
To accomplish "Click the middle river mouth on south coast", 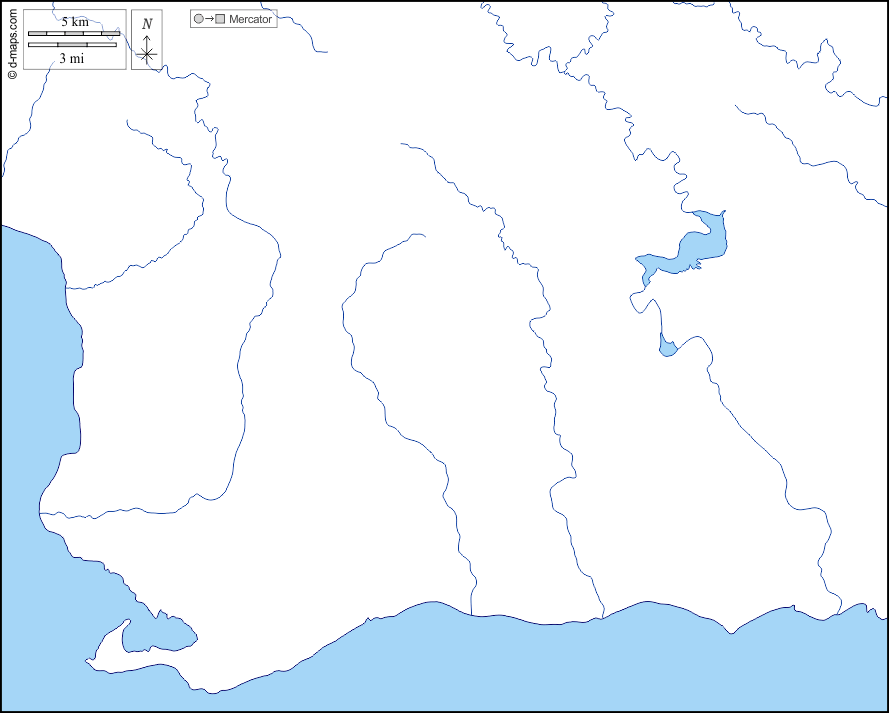I will point(603,617).
